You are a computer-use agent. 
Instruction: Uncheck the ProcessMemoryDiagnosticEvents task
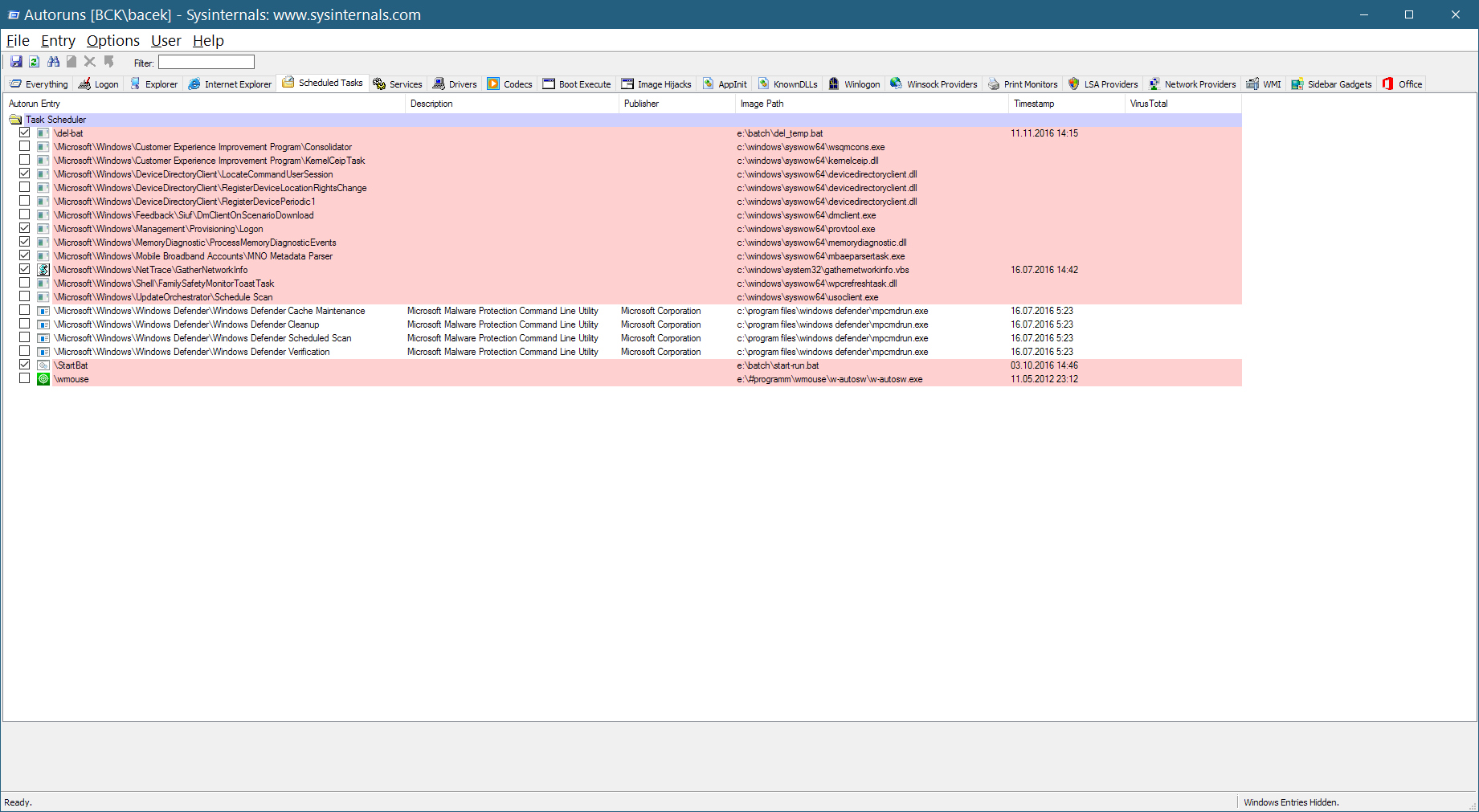click(x=25, y=243)
